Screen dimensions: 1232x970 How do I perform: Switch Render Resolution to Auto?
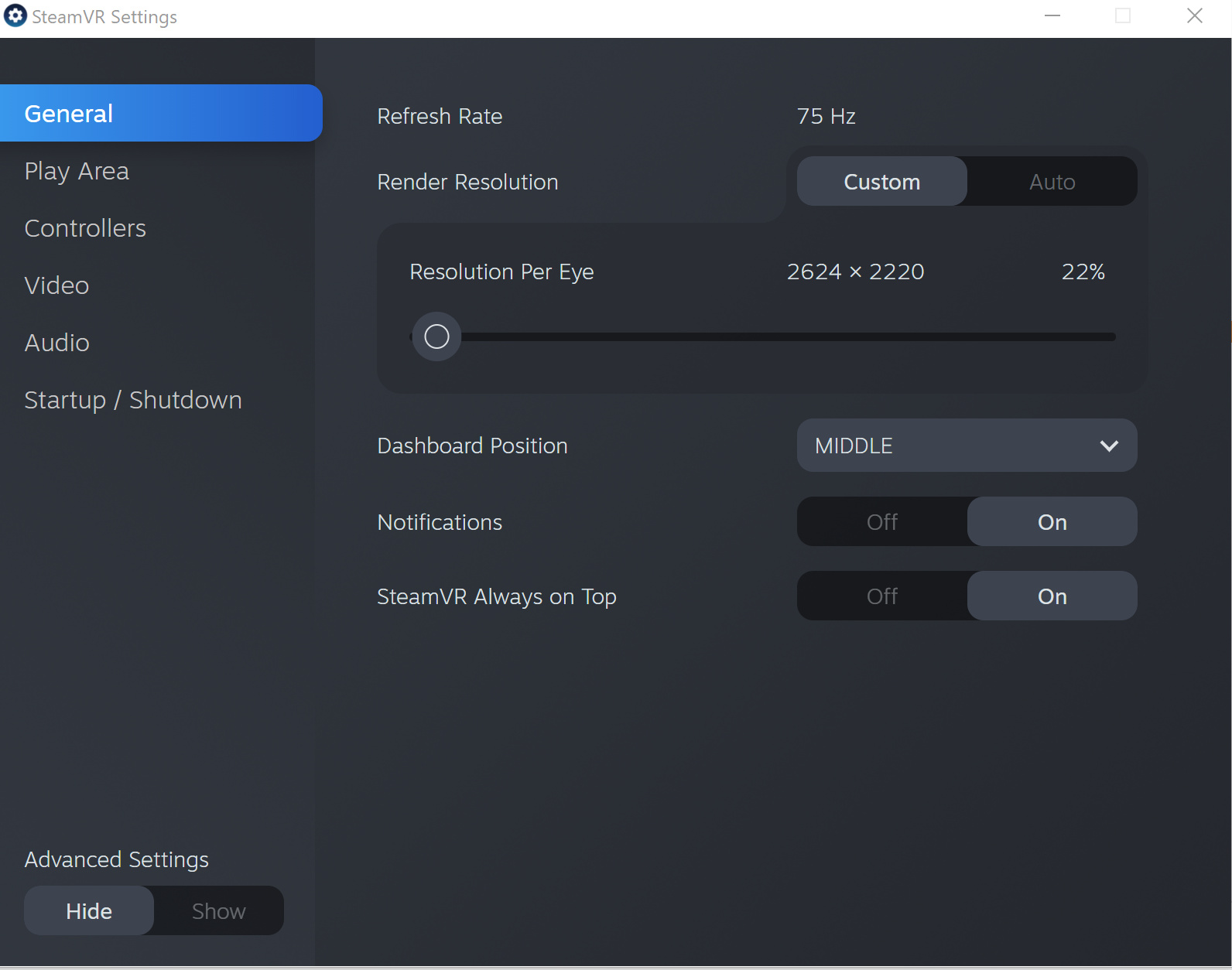point(1052,182)
